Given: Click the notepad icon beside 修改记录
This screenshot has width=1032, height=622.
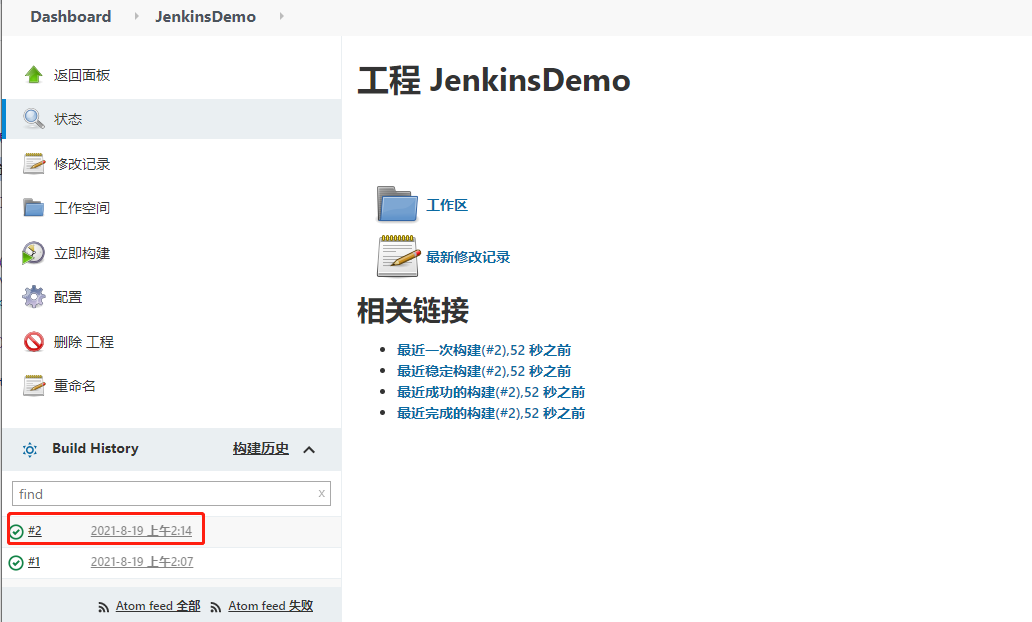Looking at the screenshot, I should click(x=34, y=163).
